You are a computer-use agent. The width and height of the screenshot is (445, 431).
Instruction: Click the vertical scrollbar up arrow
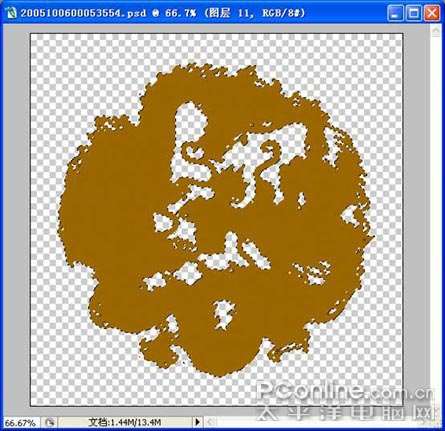click(436, 31)
